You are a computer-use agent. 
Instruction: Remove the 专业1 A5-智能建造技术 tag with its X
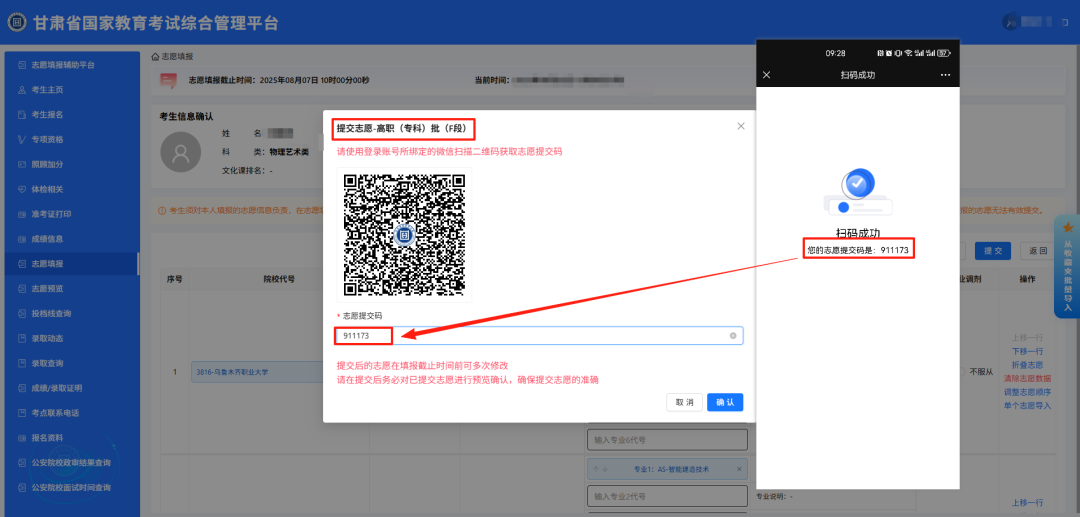tap(739, 469)
